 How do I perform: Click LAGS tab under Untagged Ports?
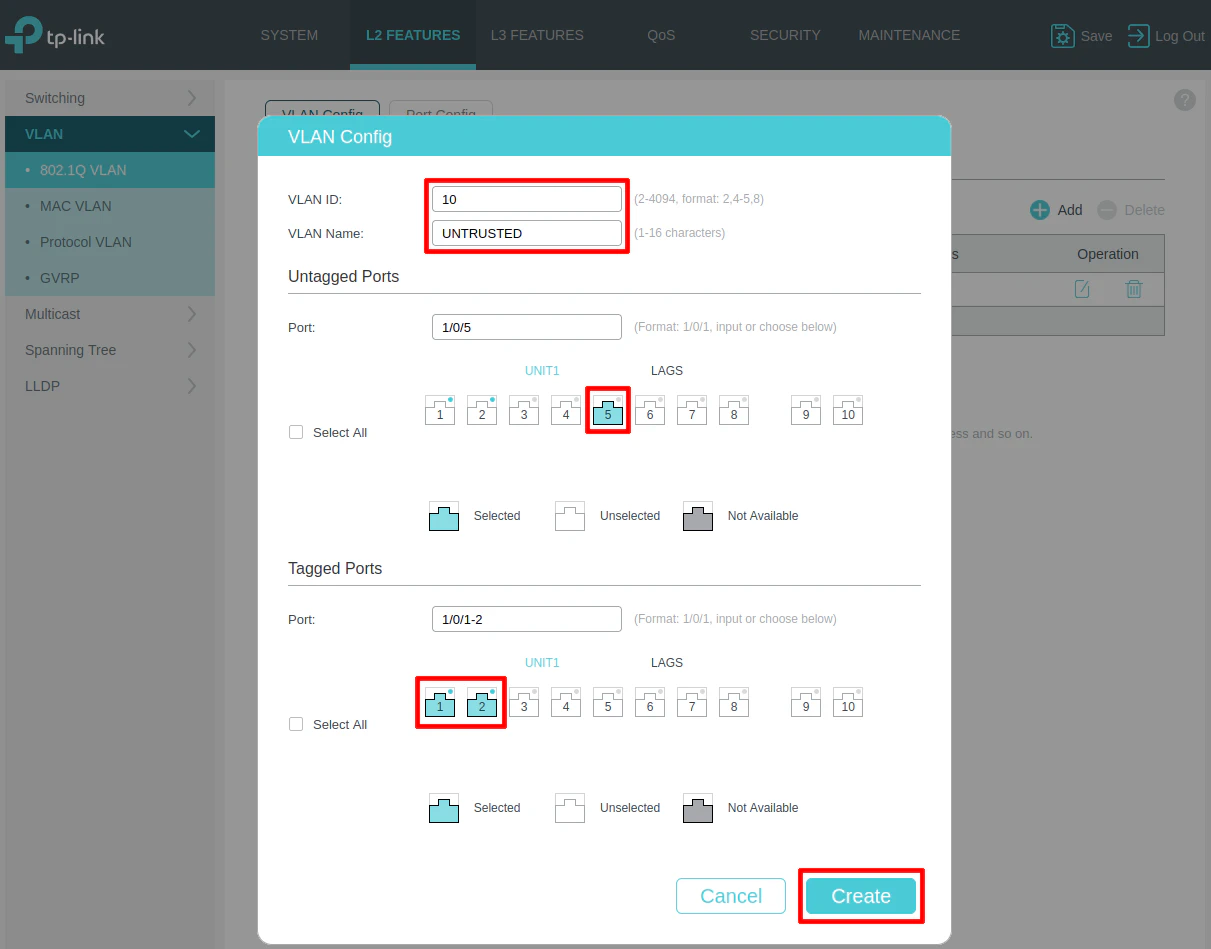click(x=667, y=371)
